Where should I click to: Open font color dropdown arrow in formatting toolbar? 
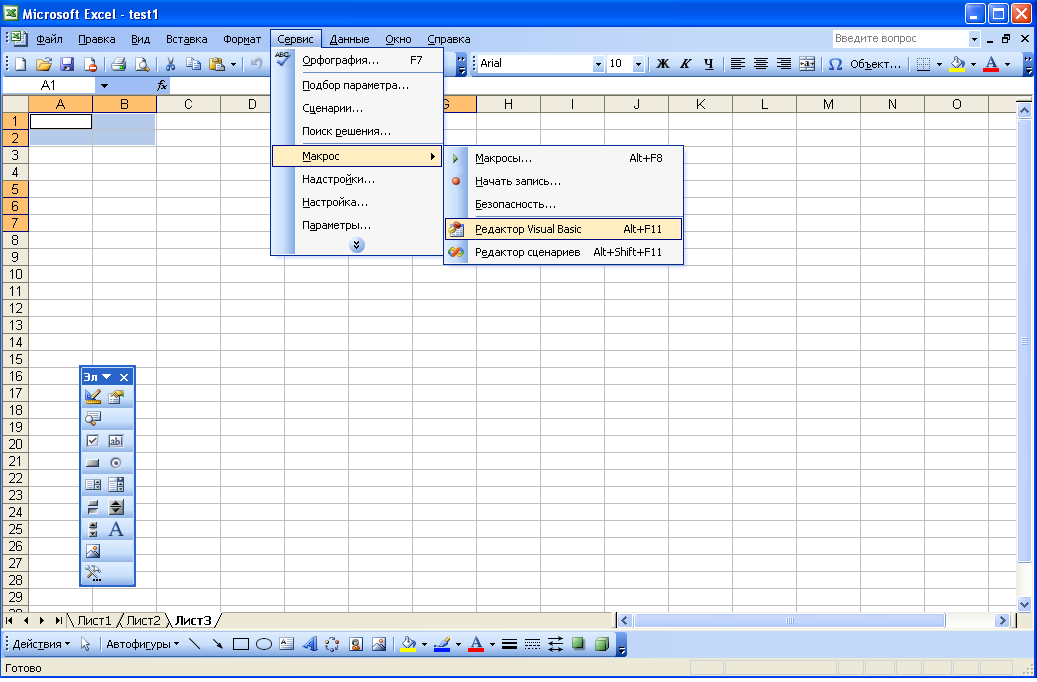pos(1007,64)
